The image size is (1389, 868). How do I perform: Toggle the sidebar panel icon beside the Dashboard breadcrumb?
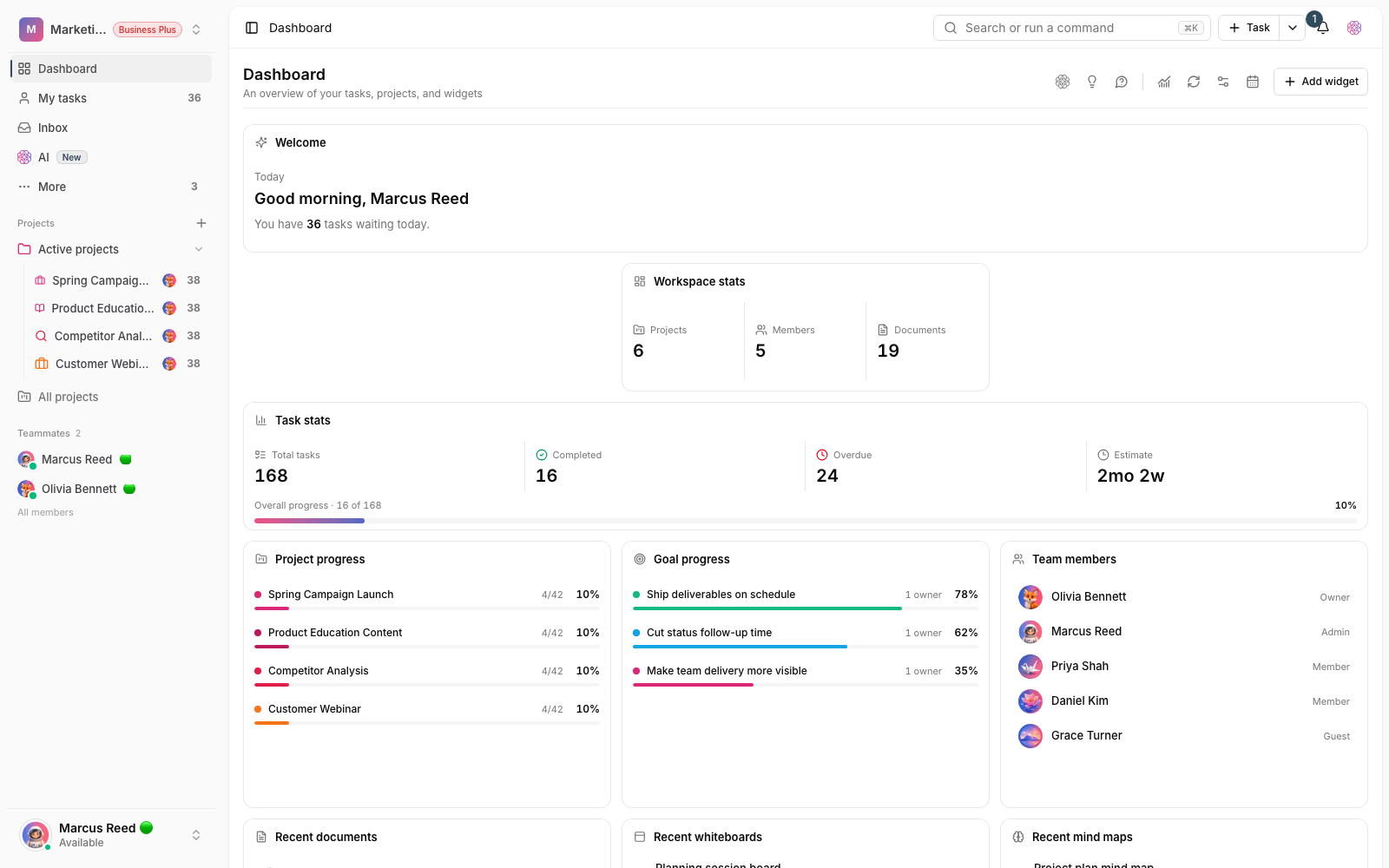point(252,28)
